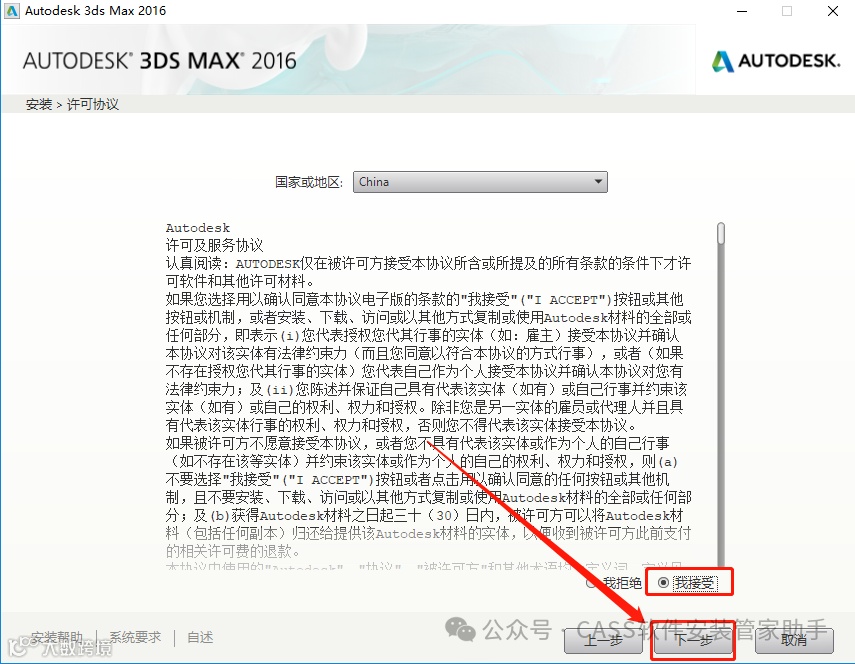Click the 下一步 (Next) button
Viewport: 855px width, 664px height.
click(693, 640)
